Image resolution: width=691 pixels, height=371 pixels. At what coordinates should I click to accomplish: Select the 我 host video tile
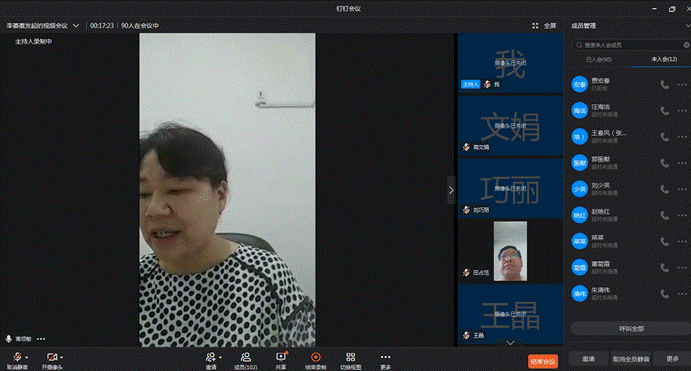[510, 63]
